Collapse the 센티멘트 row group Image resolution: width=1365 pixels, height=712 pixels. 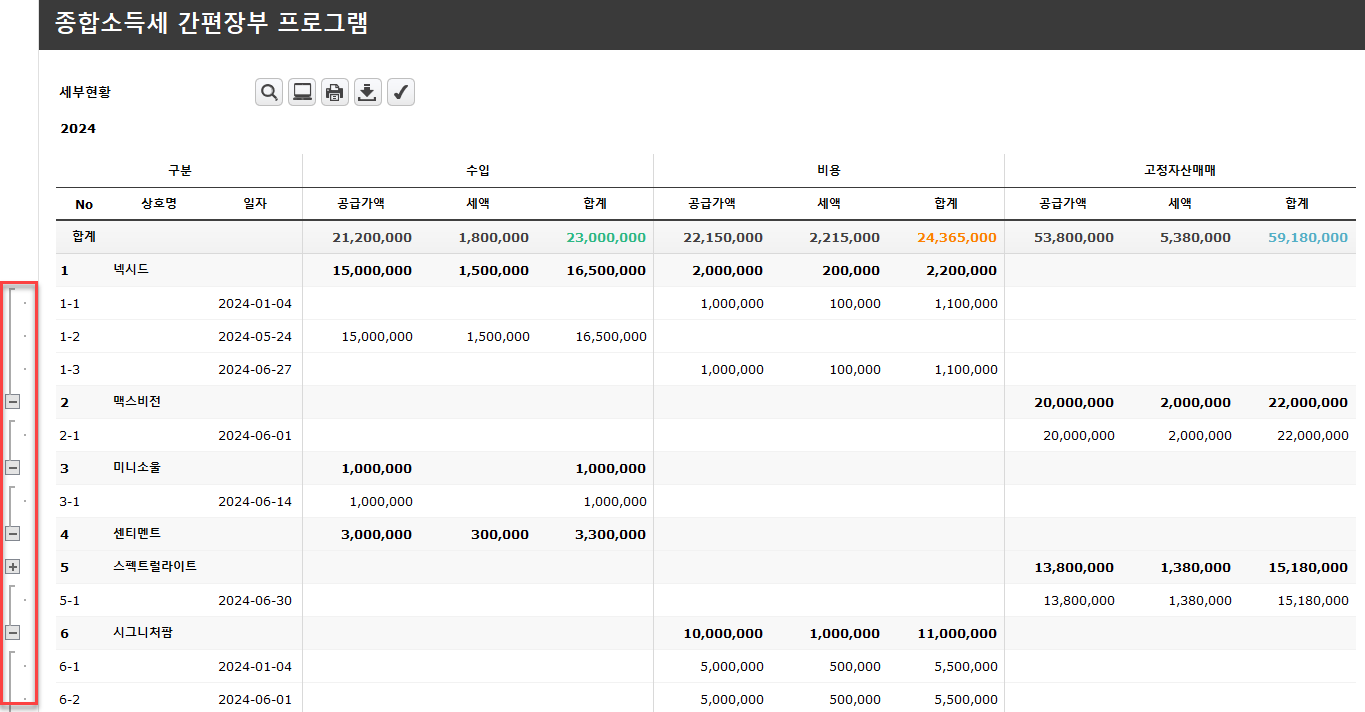coord(13,533)
